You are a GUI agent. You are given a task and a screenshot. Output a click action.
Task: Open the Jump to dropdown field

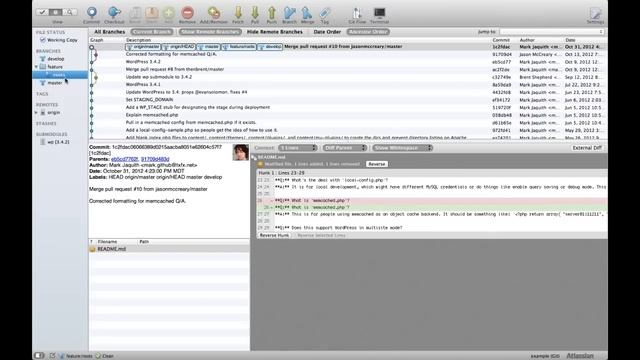point(552,32)
